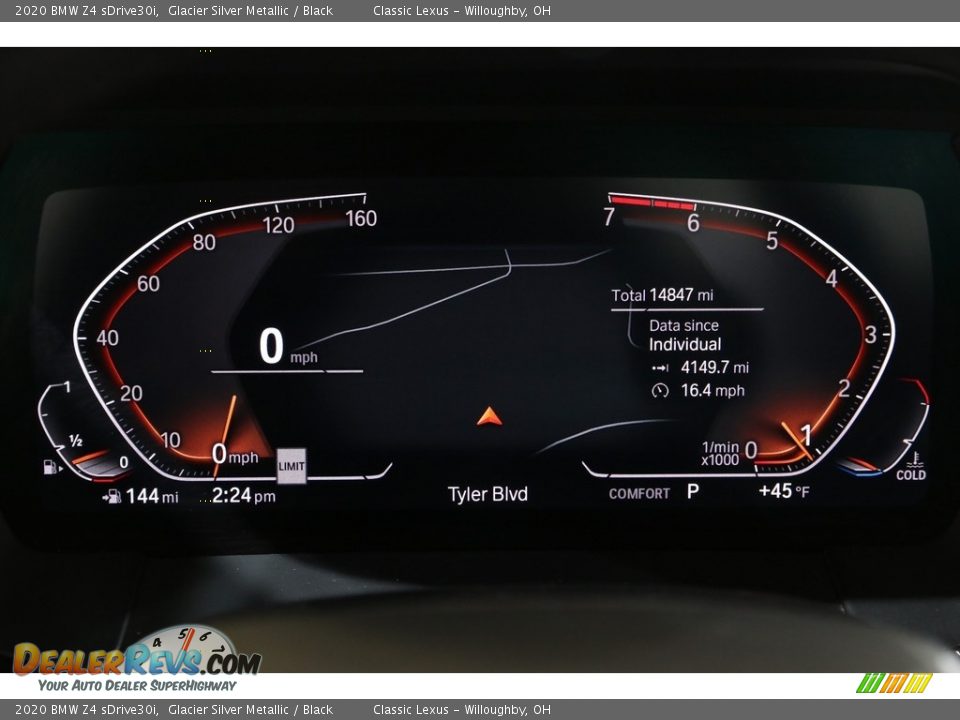Image resolution: width=960 pixels, height=720 pixels.
Task: Click the 4149.7 mi trip value
Action: pos(714,367)
